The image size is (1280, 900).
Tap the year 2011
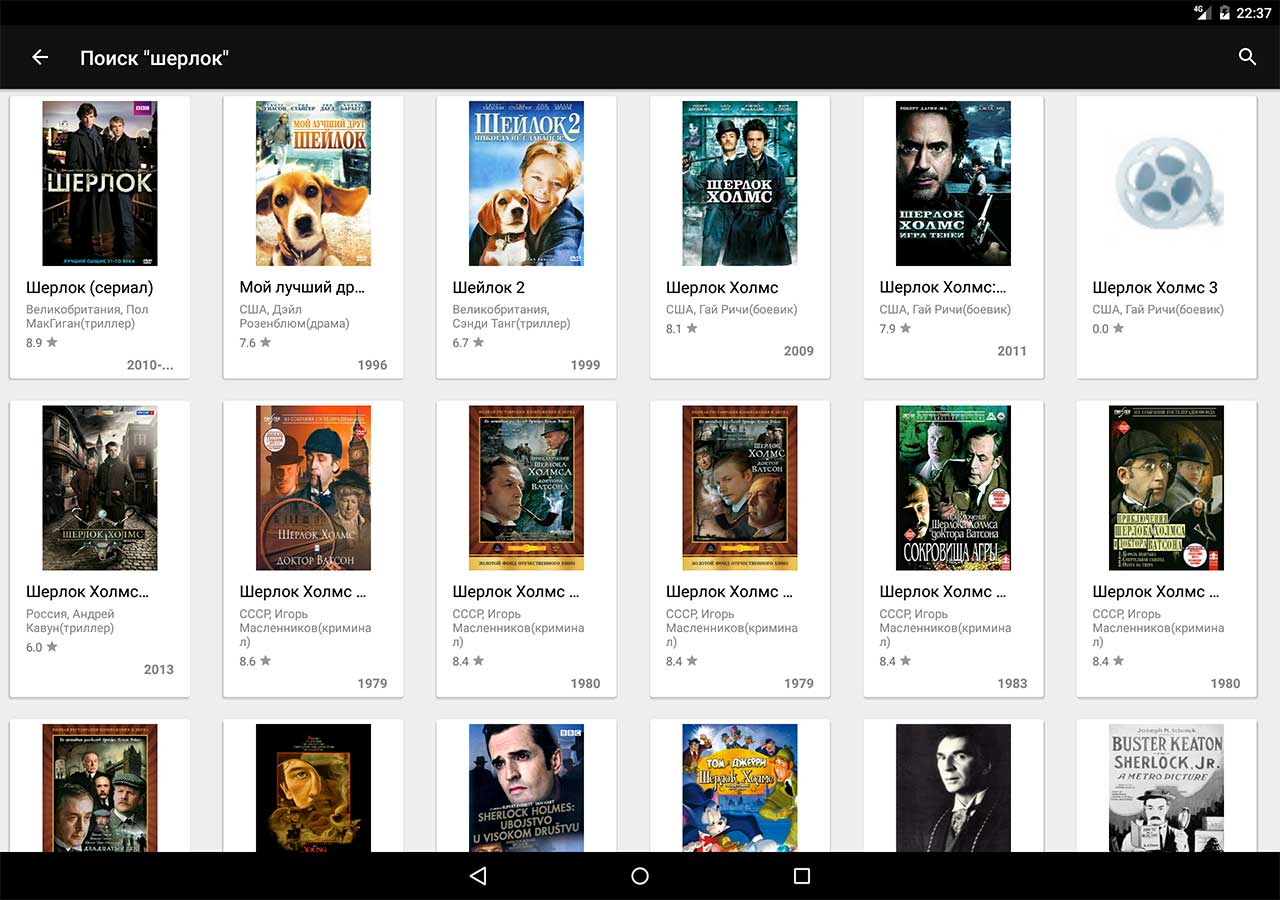pyautogui.click(x=1012, y=351)
